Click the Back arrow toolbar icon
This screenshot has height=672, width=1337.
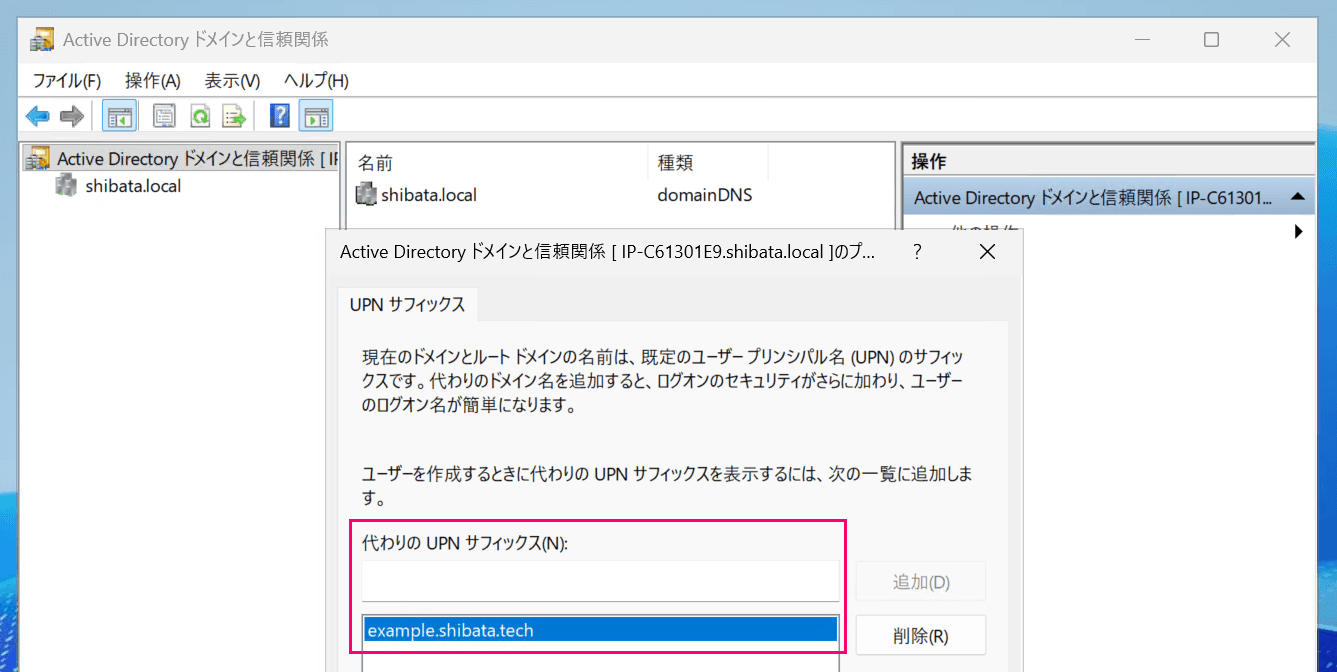pos(38,117)
